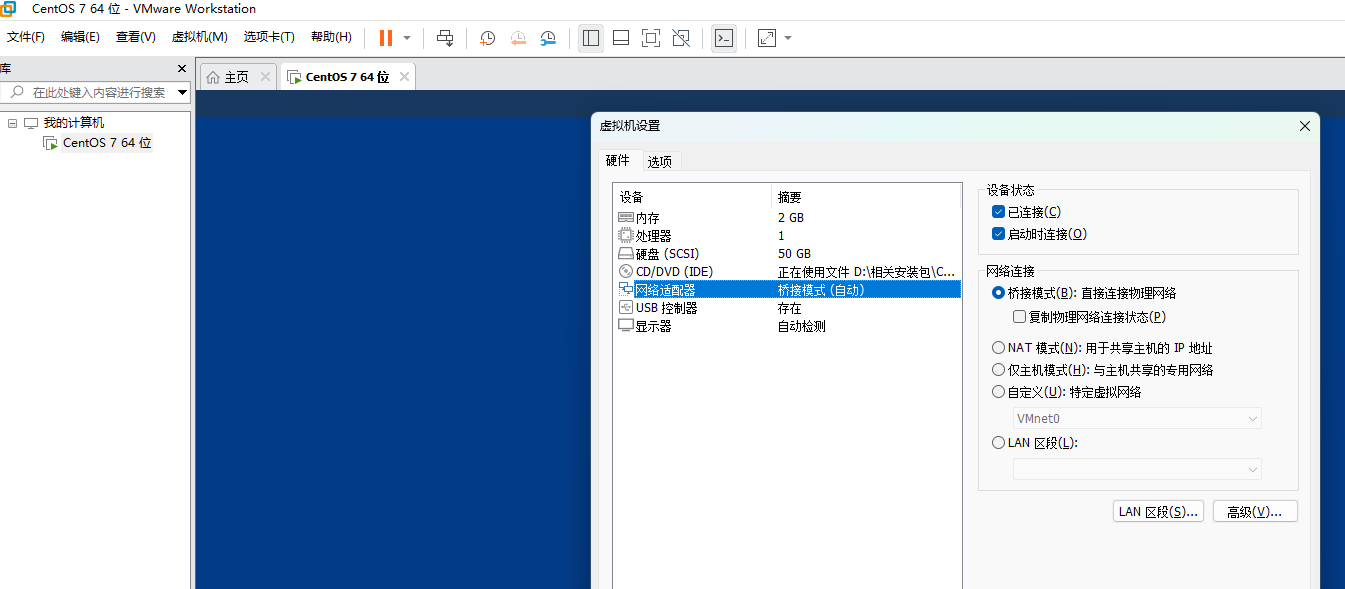Viewport: 1345px width, 589px height.
Task: Click the LAN 区段(S)... button
Action: [1158, 512]
